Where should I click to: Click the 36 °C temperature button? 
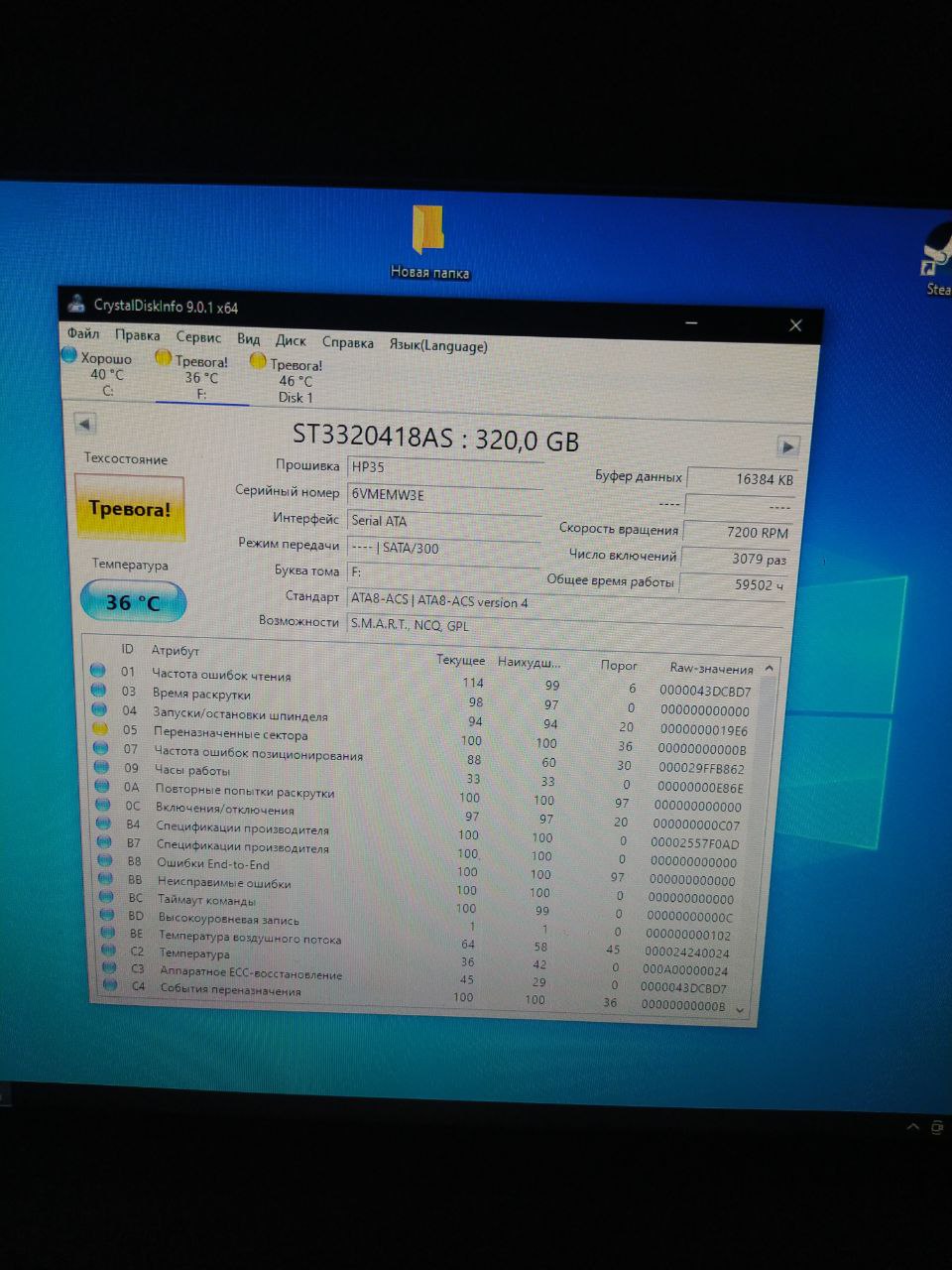click(x=133, y=602)
